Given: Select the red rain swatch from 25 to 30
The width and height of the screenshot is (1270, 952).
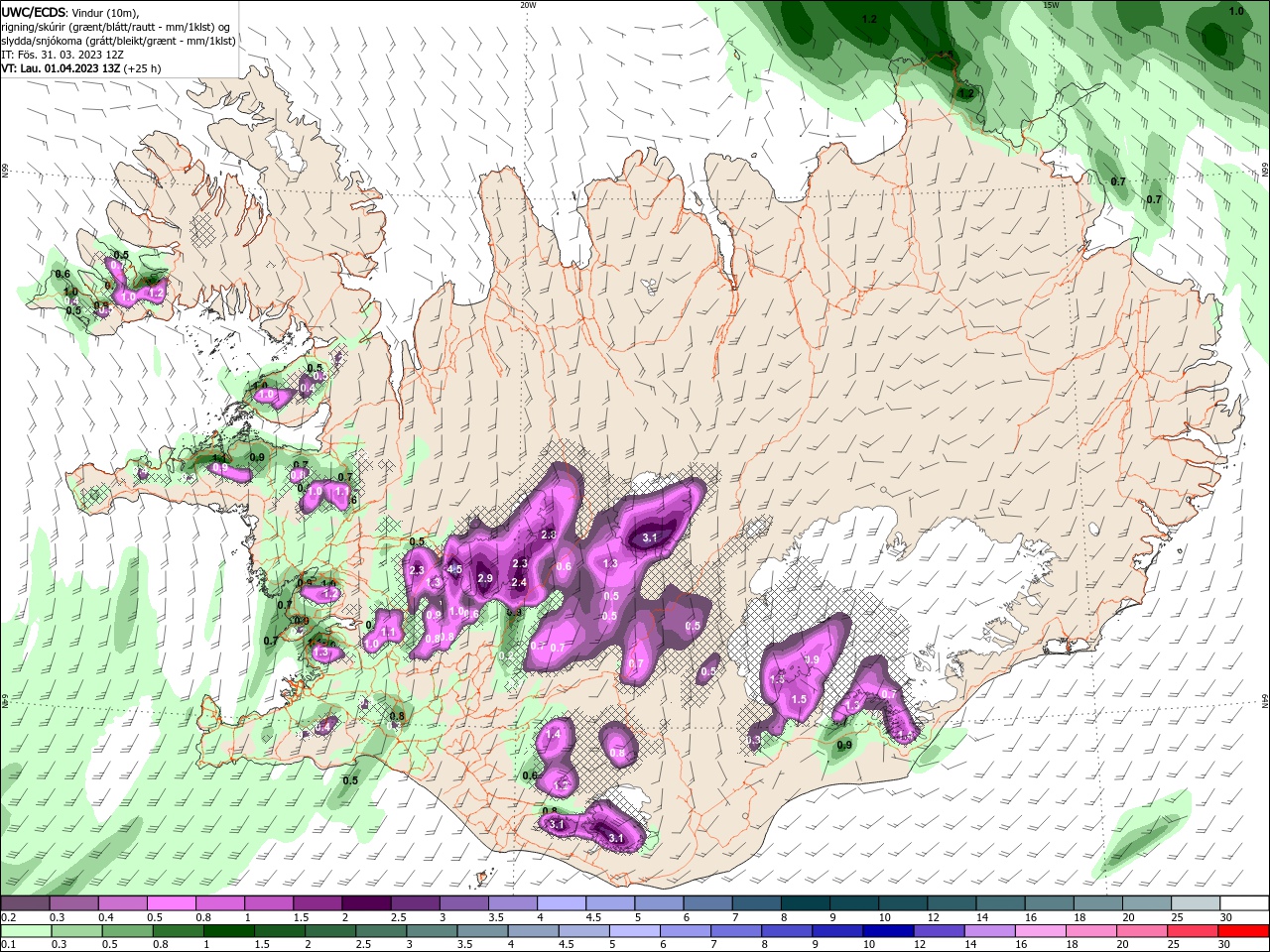Looking at the screenshot, I should click(x=1193, y=932).
